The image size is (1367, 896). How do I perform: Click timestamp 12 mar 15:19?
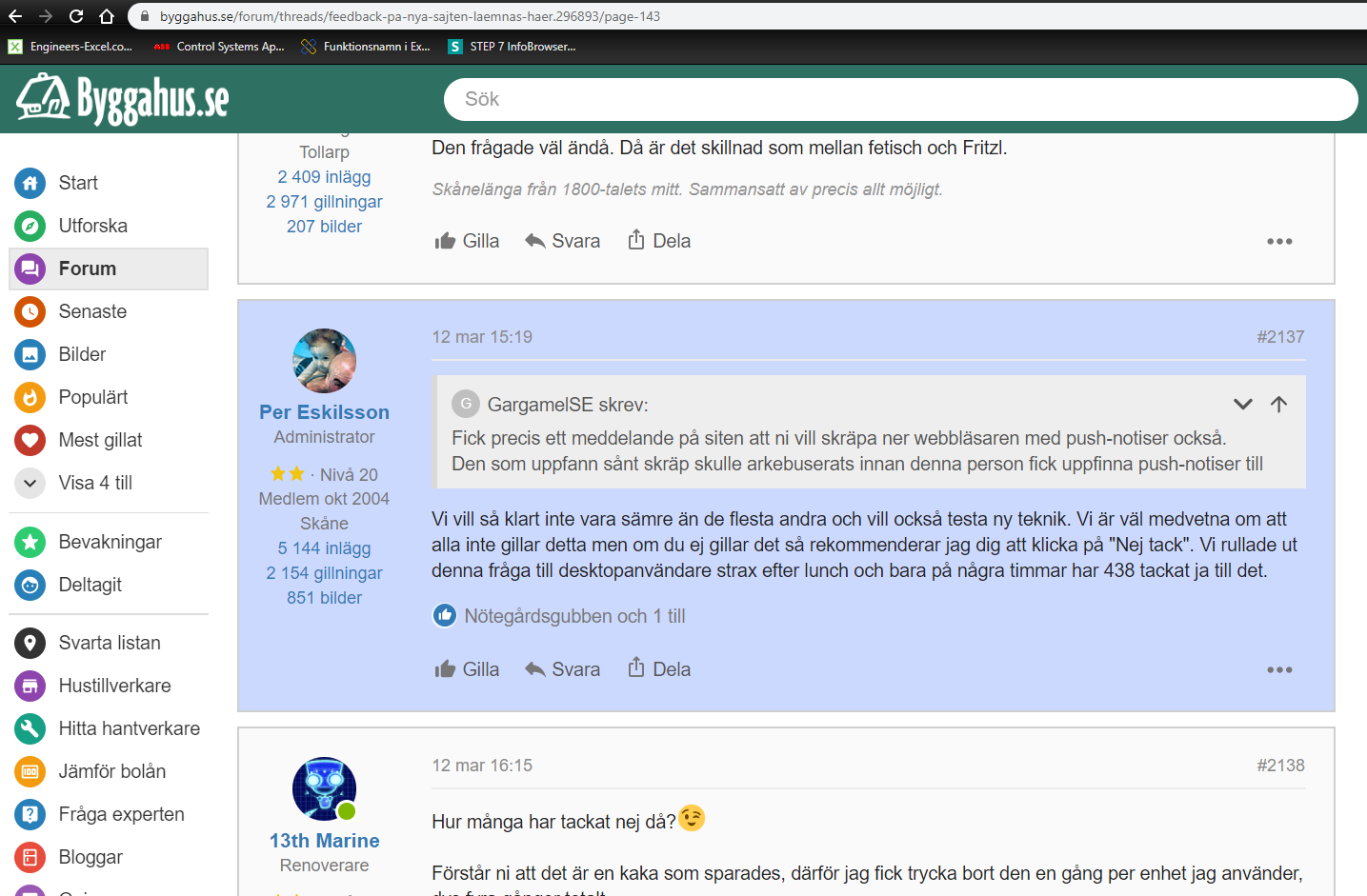[482, 337]
